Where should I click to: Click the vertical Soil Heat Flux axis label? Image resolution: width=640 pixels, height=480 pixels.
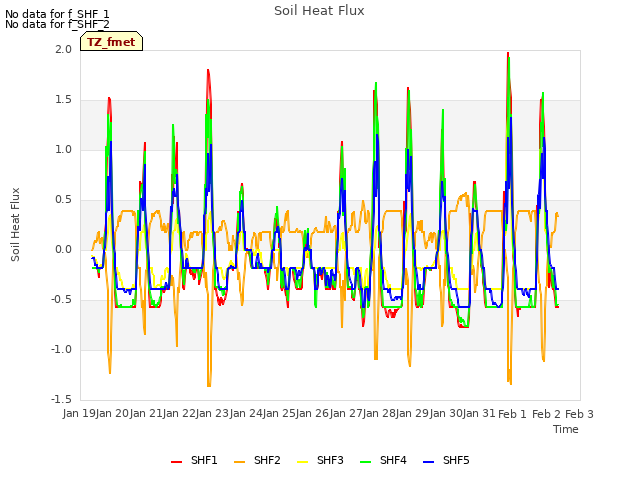point(15,225)
